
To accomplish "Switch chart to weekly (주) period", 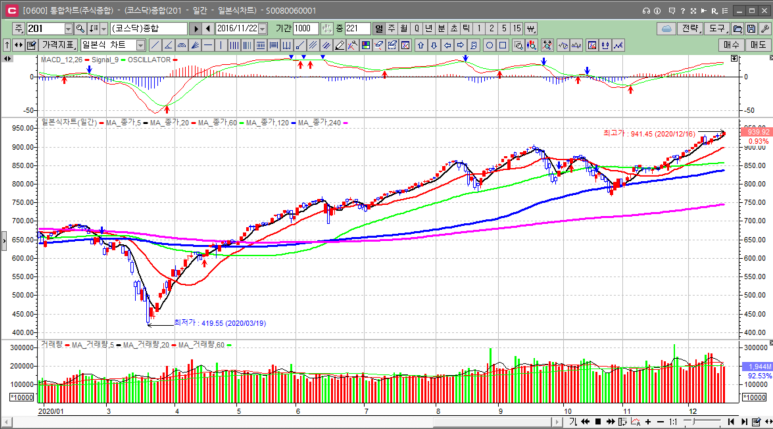I will 391,29.
